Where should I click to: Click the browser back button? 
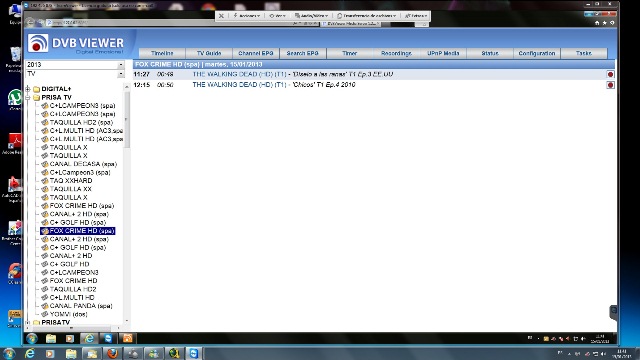pyautogui.click(x=30, y=22)
